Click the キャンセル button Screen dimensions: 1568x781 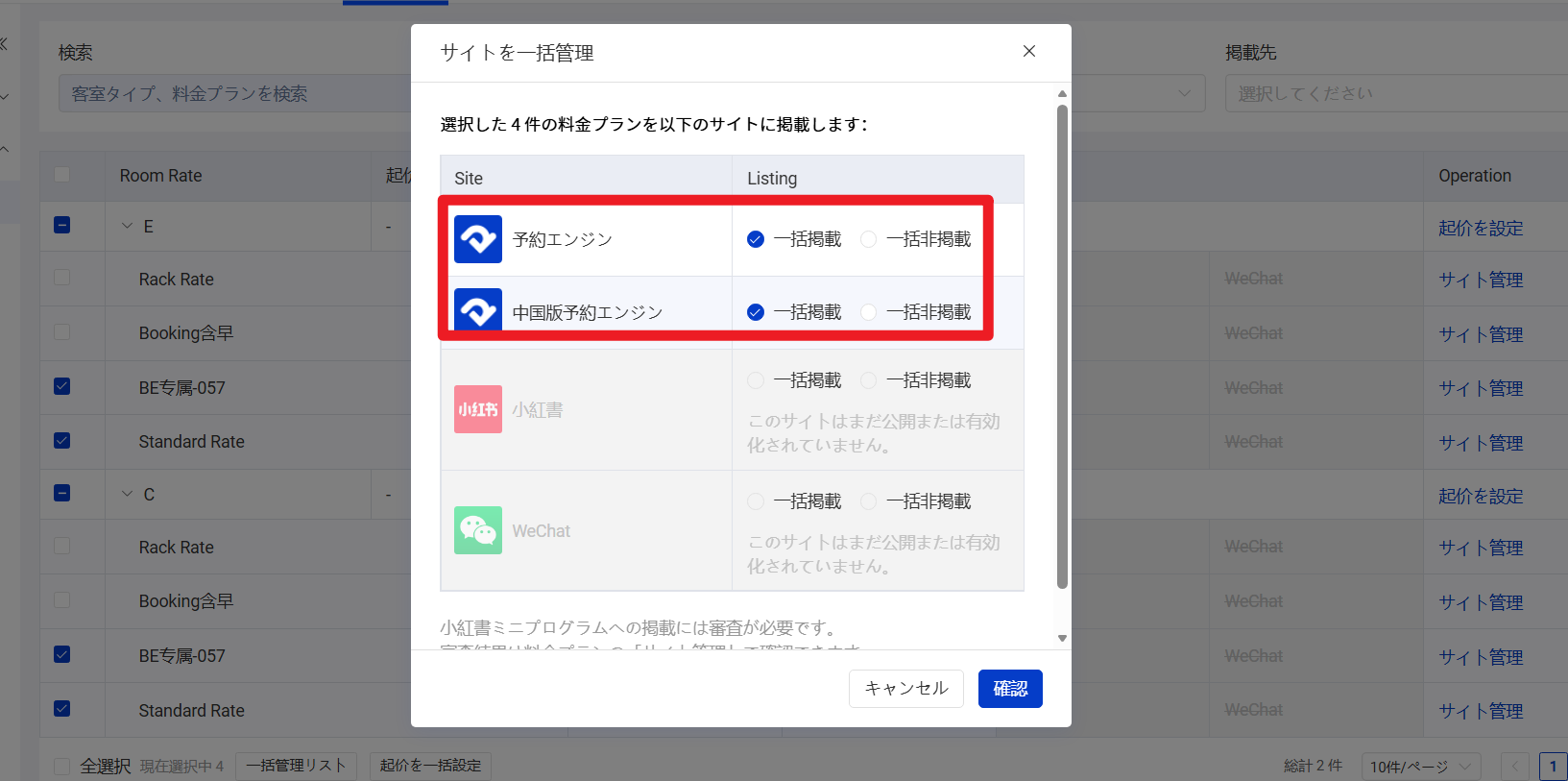click(905, 689)
